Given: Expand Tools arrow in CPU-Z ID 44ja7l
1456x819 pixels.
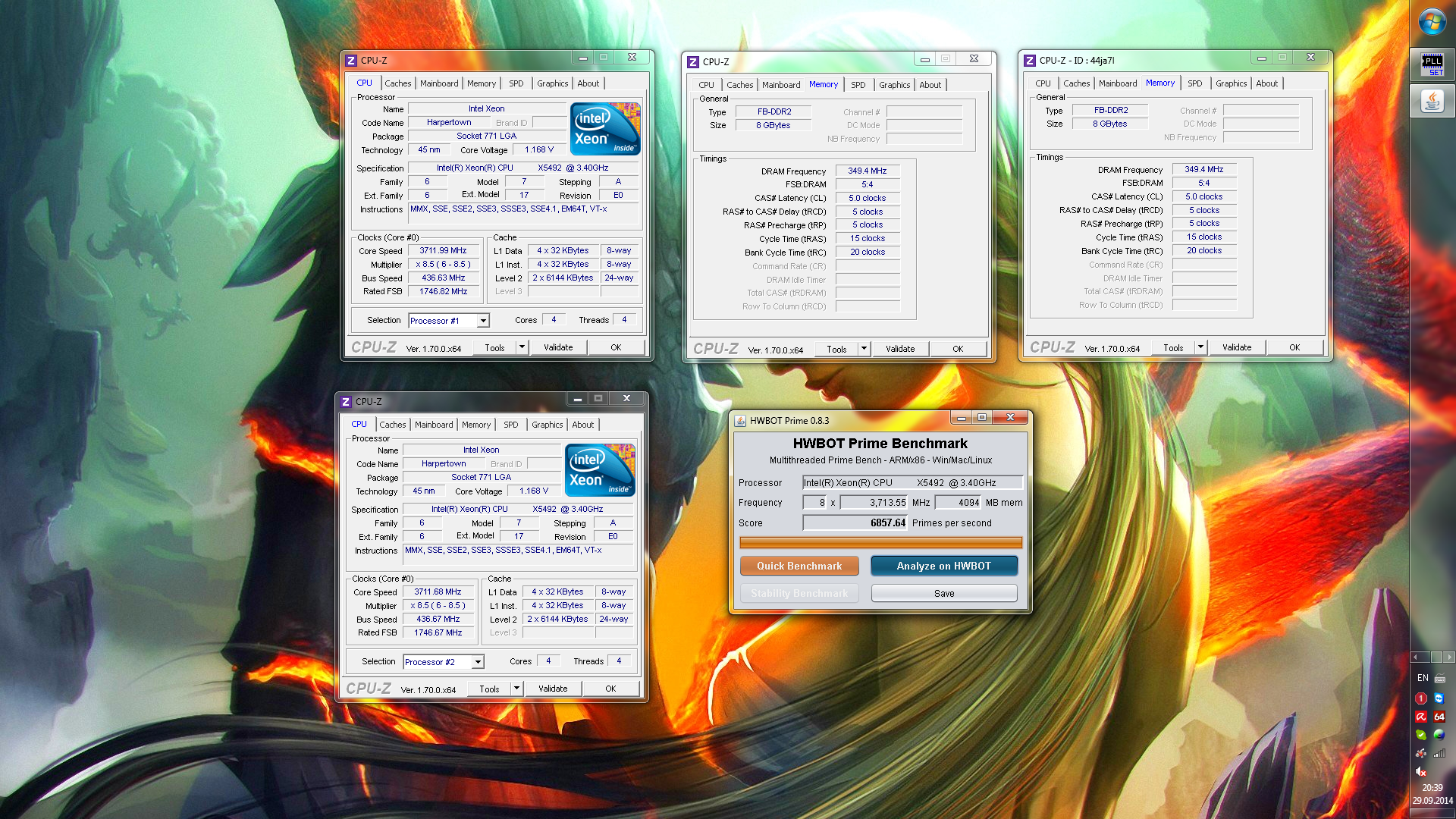Looking at the screenshot, I should coord(1200,347).
